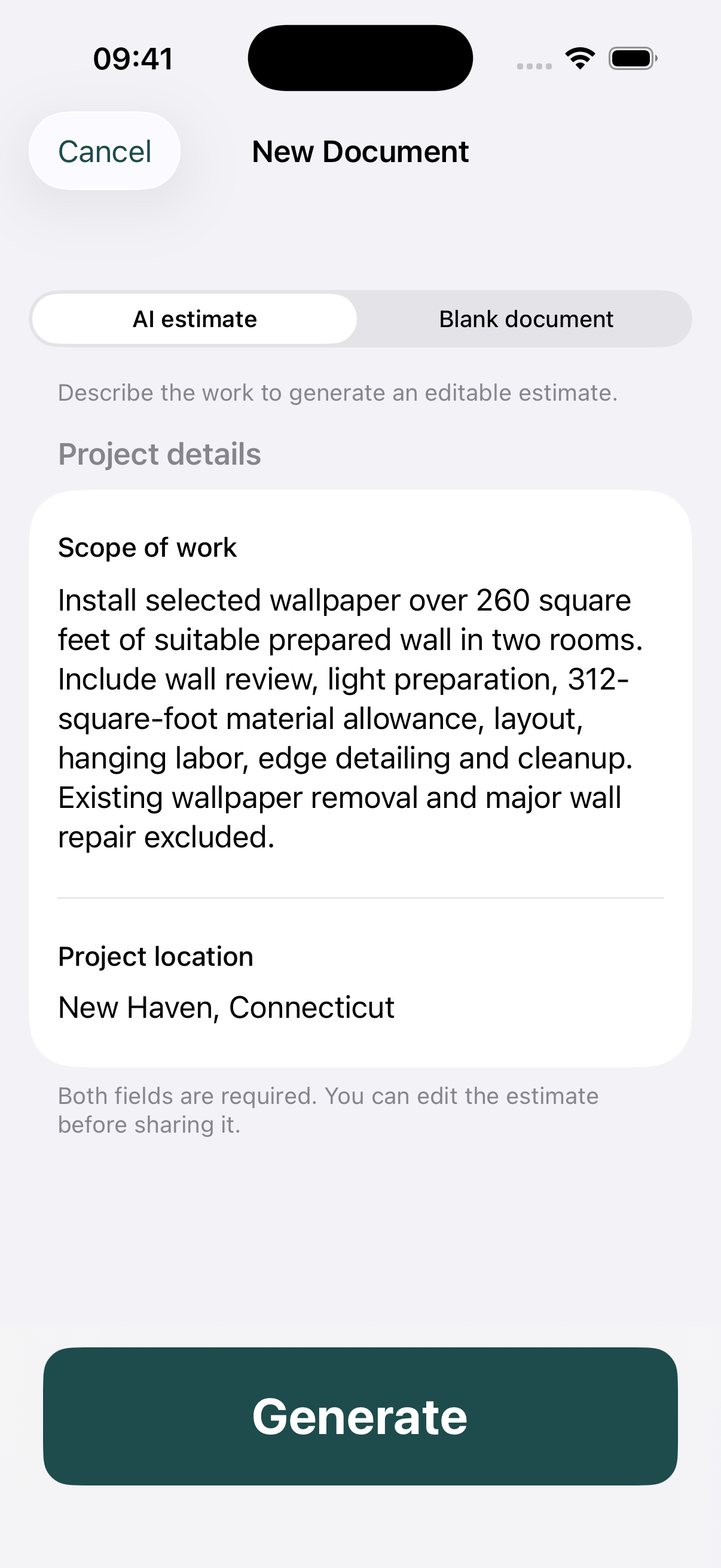Select the AI estimate segment
The height and width of the screenshot is (1568, 721).
[195, 319]
